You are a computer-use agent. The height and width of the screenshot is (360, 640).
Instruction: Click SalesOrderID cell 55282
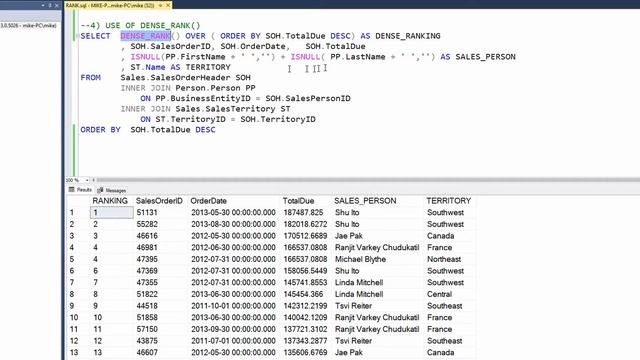point(147,224)
